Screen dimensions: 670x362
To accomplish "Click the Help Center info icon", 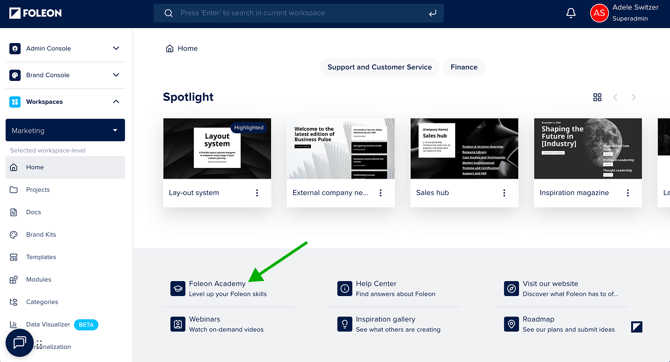I will point(344,288).
